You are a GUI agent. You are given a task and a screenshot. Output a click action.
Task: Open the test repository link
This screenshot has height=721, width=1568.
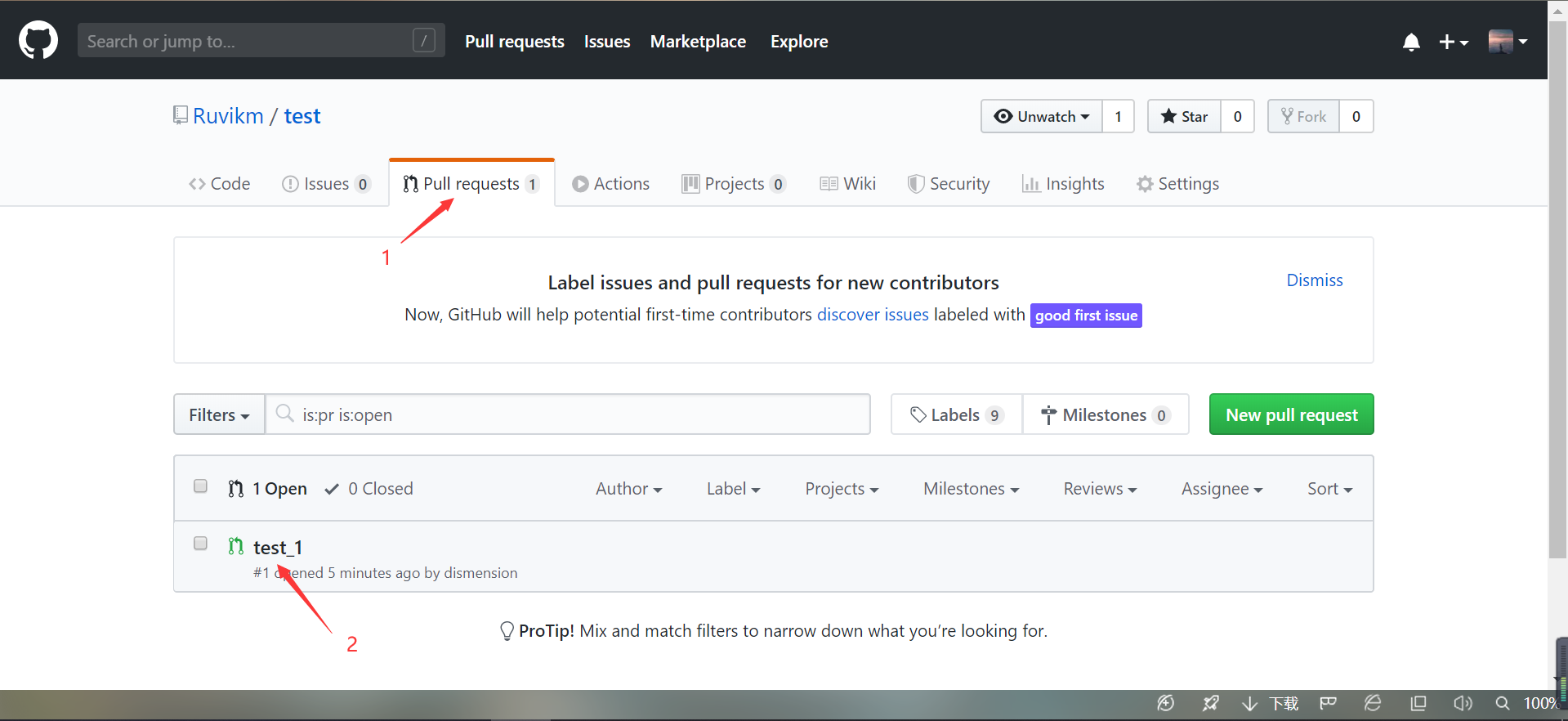[302, 116]
